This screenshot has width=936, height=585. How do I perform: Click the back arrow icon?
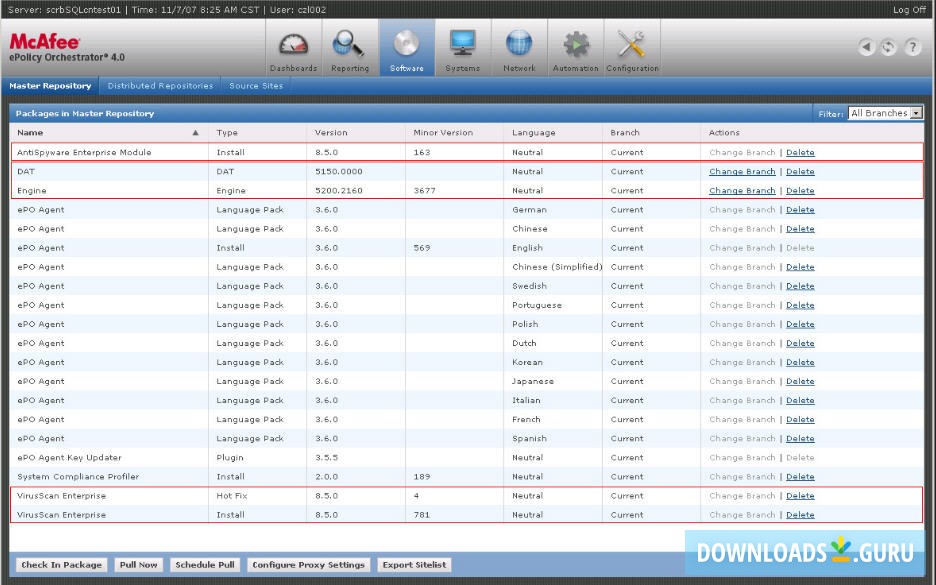pyautogui.click(x=866, y=47)
